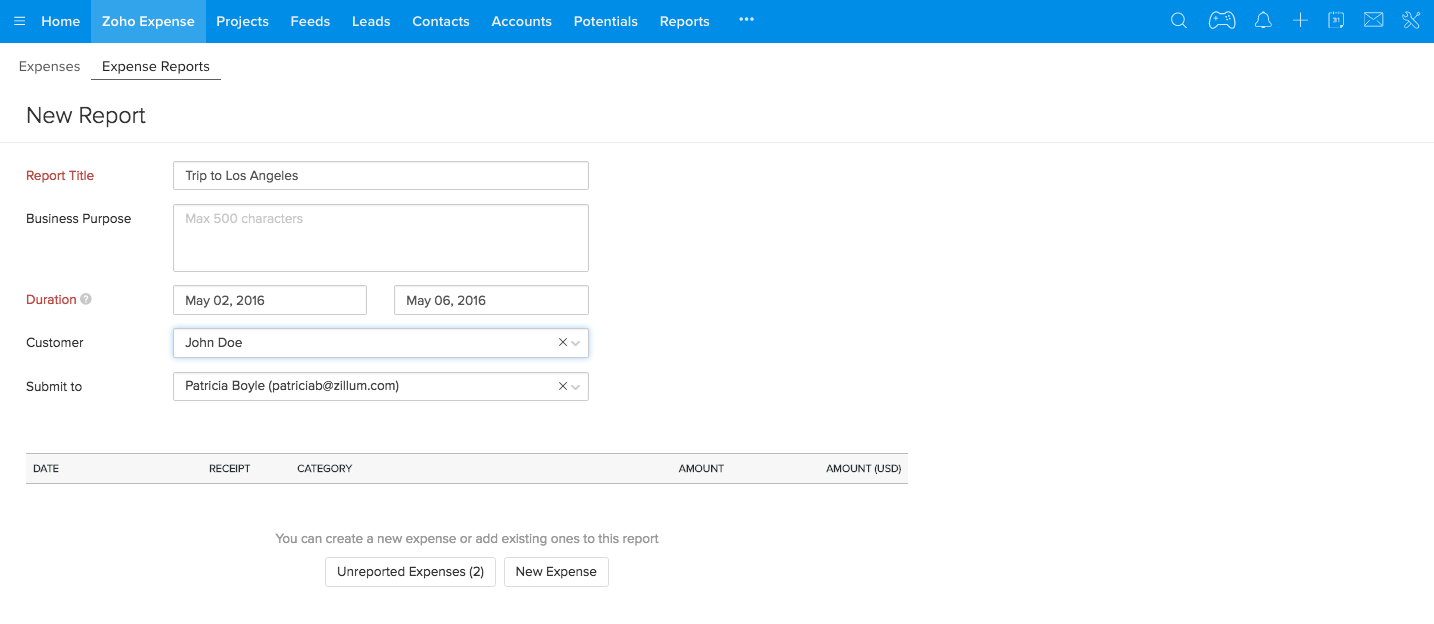The image size is (1434, 624).
Task: Select the May 02, 2016 start date field
Action: point(269,299)
